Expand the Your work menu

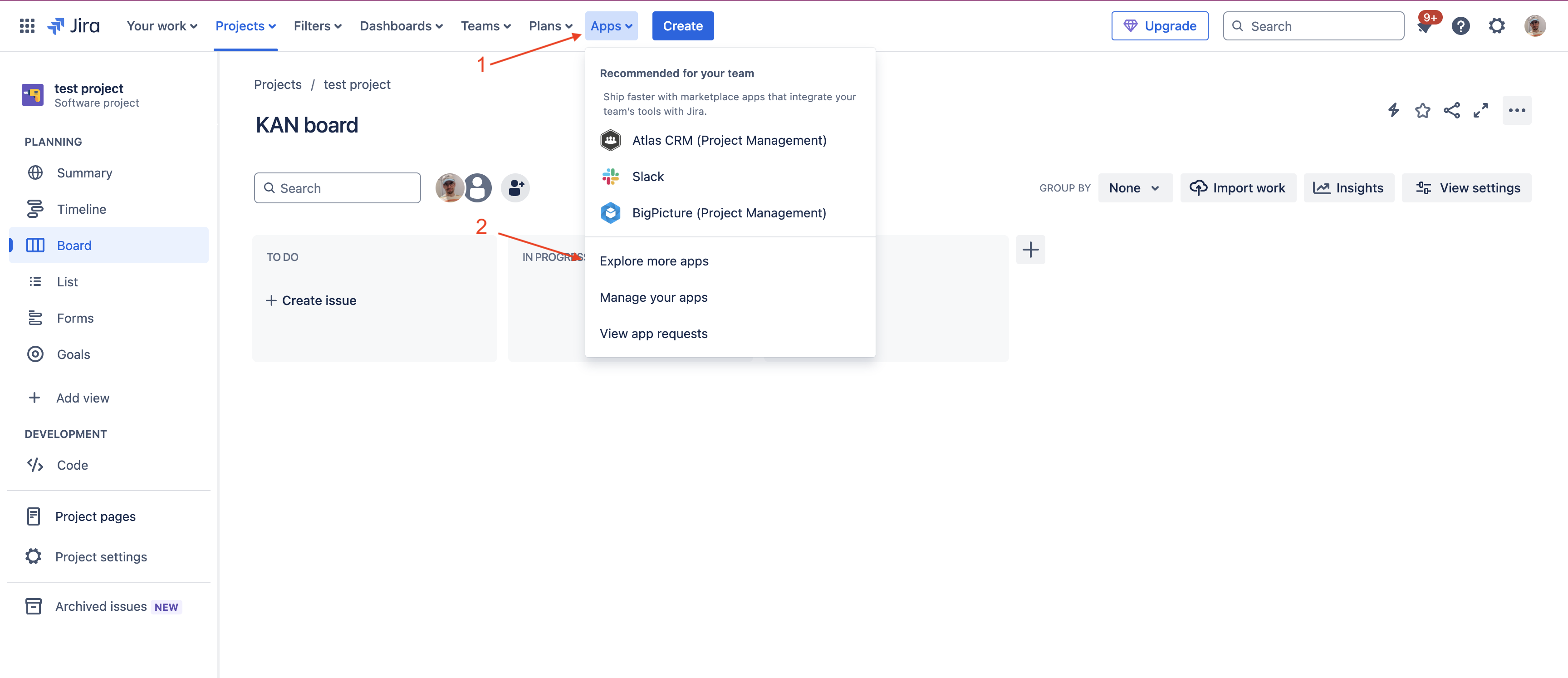(162, 26)
